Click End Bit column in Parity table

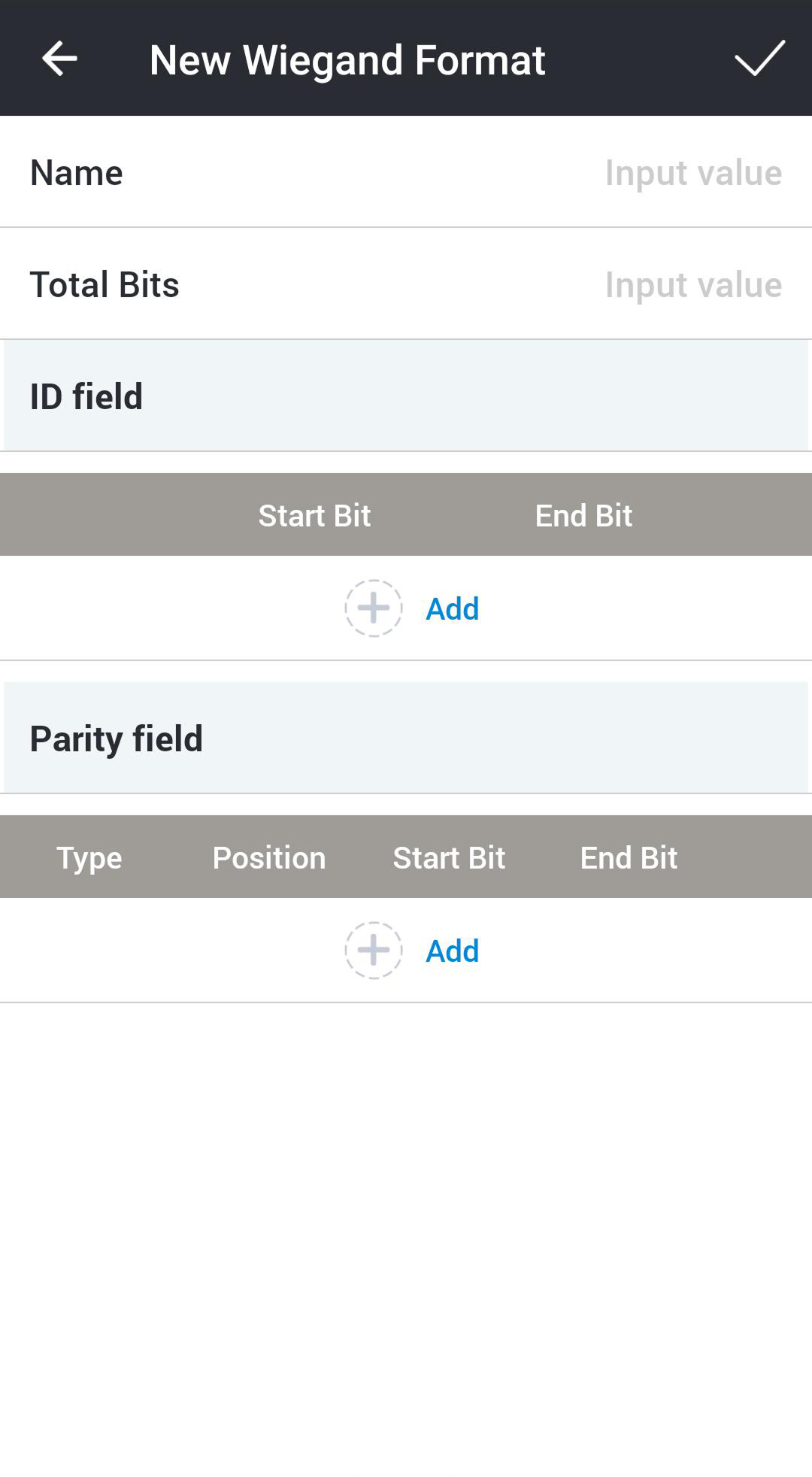(x=629, y=858)
